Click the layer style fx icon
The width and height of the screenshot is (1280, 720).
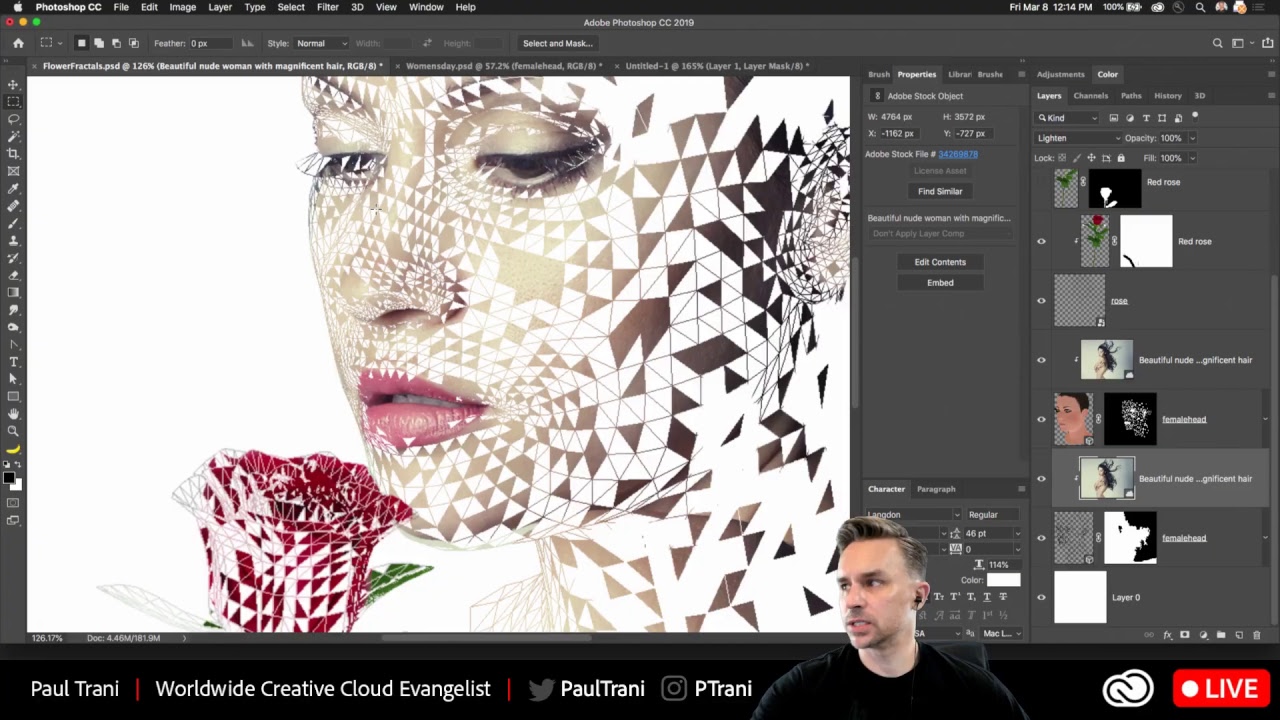1167,635
